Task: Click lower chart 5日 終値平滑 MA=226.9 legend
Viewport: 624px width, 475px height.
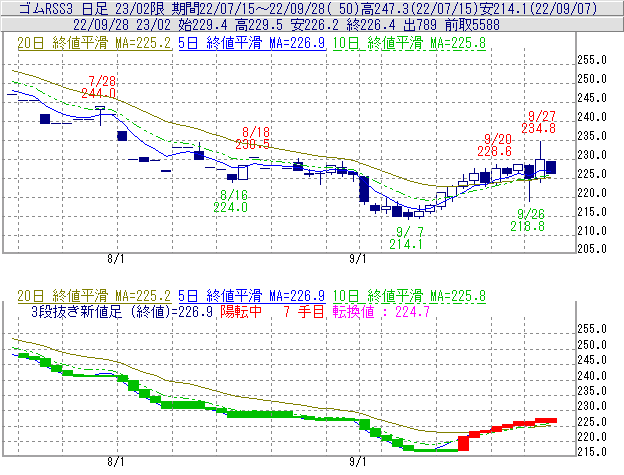Action: coord(252,296)
